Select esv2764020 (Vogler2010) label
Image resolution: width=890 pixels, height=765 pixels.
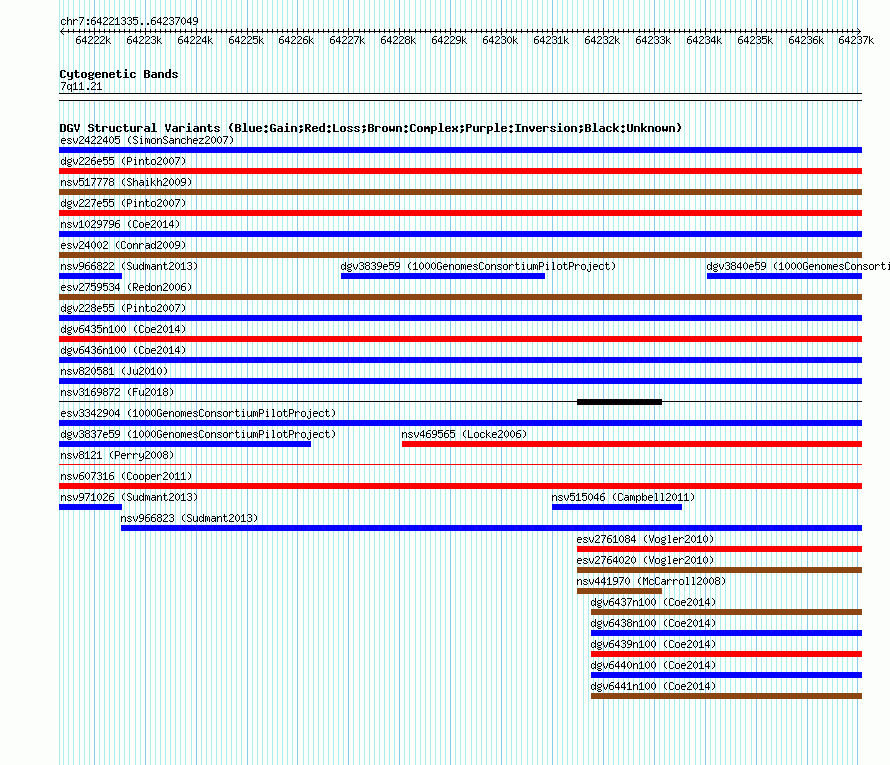click(645, 560)
